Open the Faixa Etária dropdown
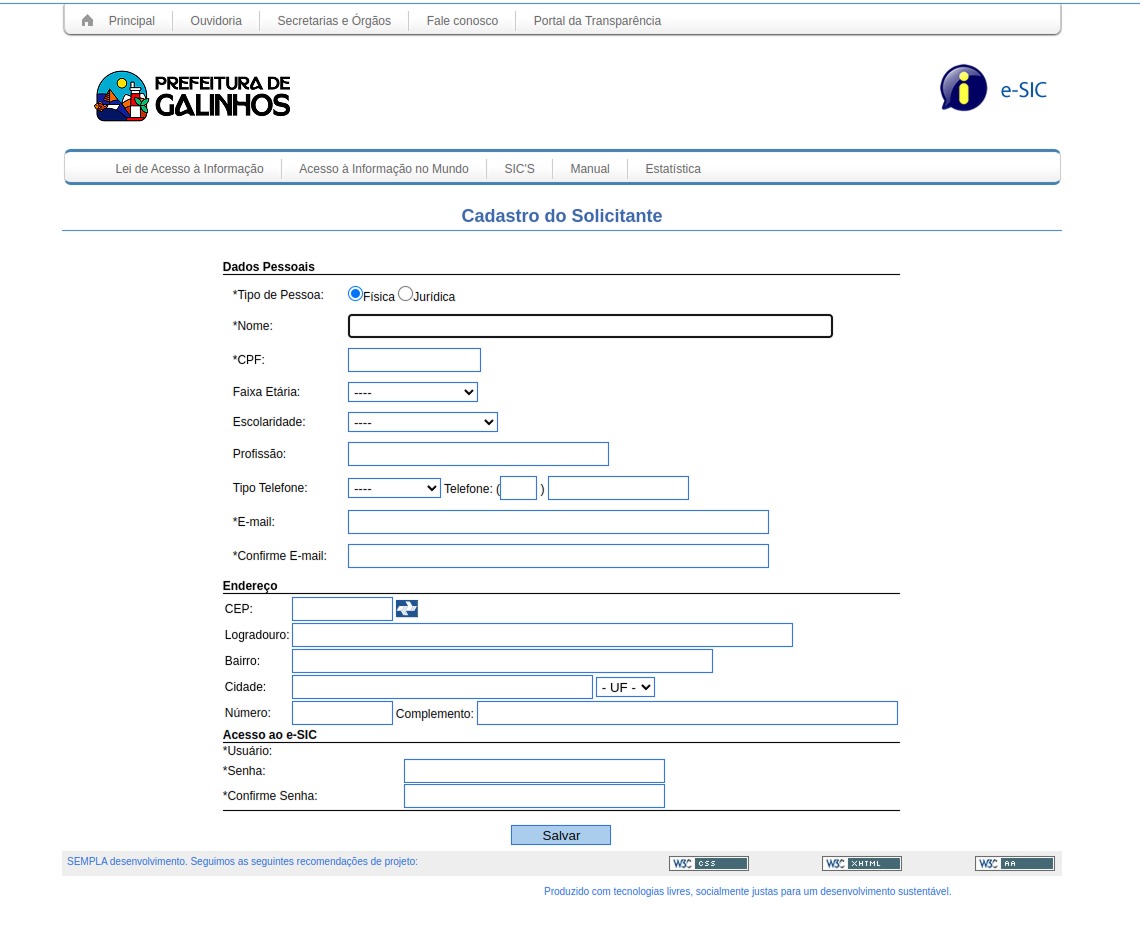Viewport: 1140px width, 925px height. 412,392
